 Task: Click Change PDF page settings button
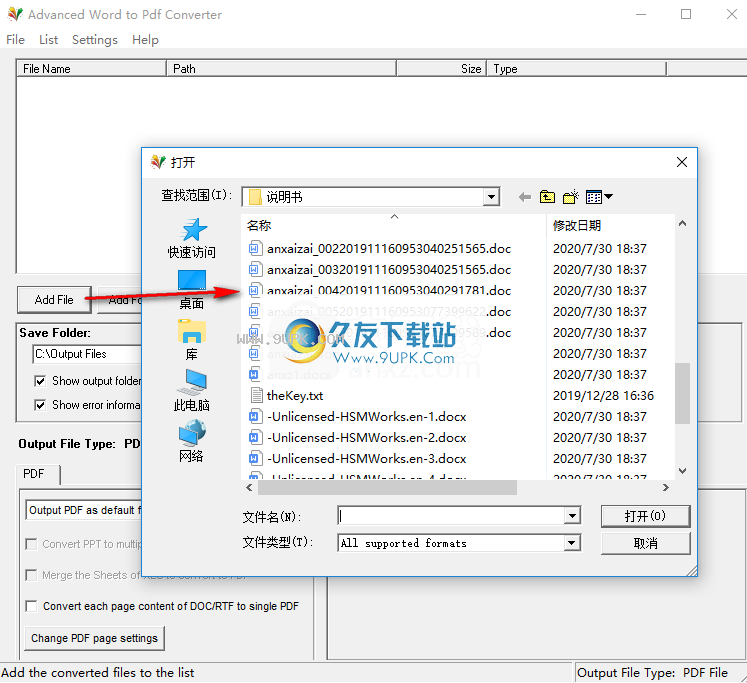click(94, 638)
